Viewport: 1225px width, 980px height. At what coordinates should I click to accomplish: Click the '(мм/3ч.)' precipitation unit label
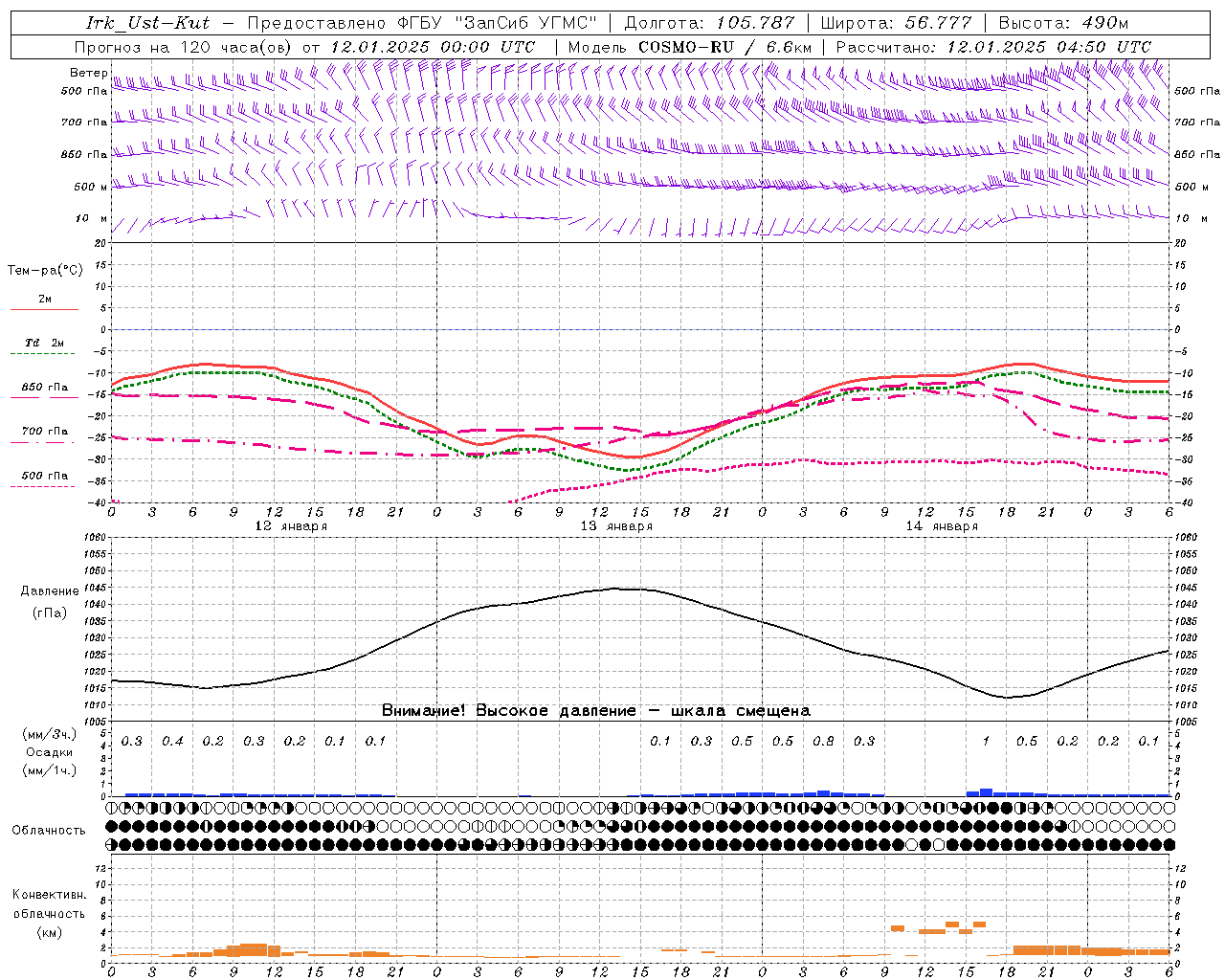tap(50, 734)
